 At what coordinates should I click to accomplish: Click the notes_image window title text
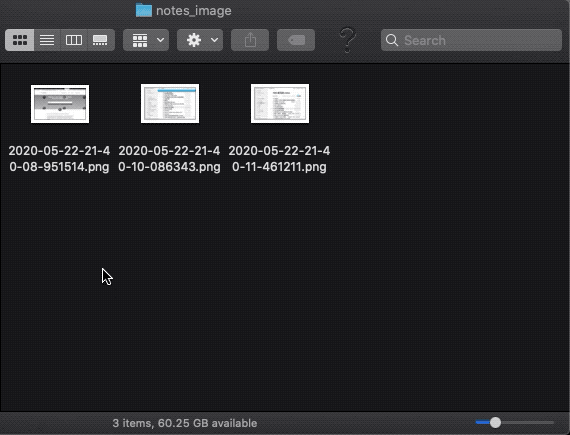click(x=194, y=11)
